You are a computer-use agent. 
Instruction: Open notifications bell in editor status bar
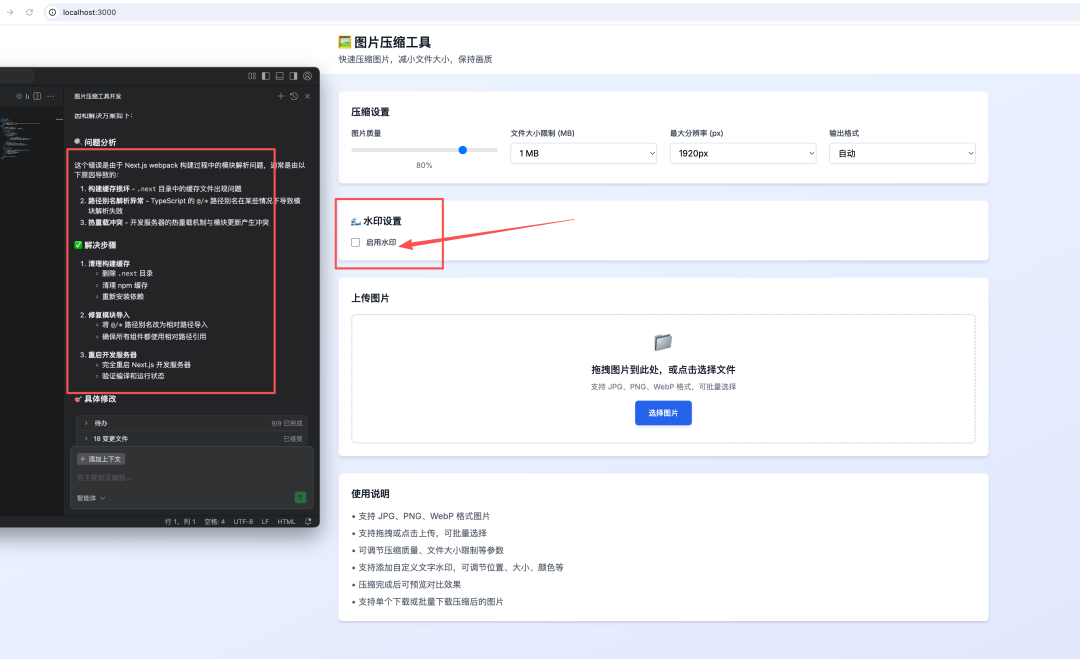[308, 521]
